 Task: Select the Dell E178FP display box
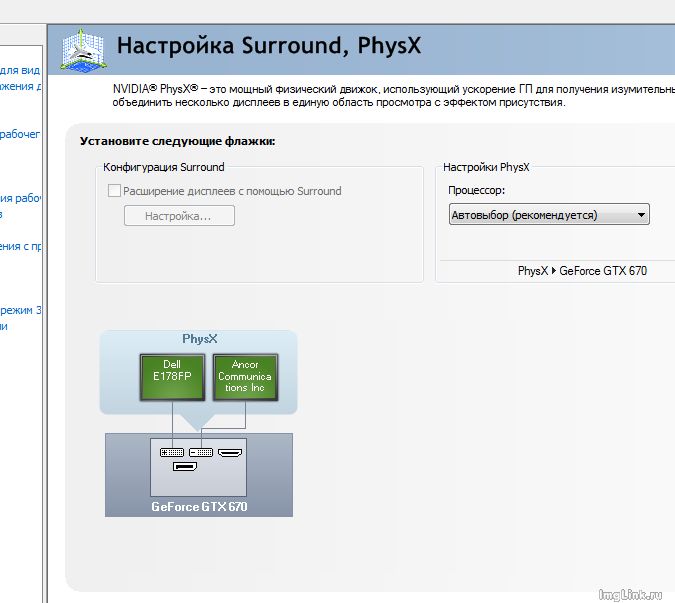[172, 377]
